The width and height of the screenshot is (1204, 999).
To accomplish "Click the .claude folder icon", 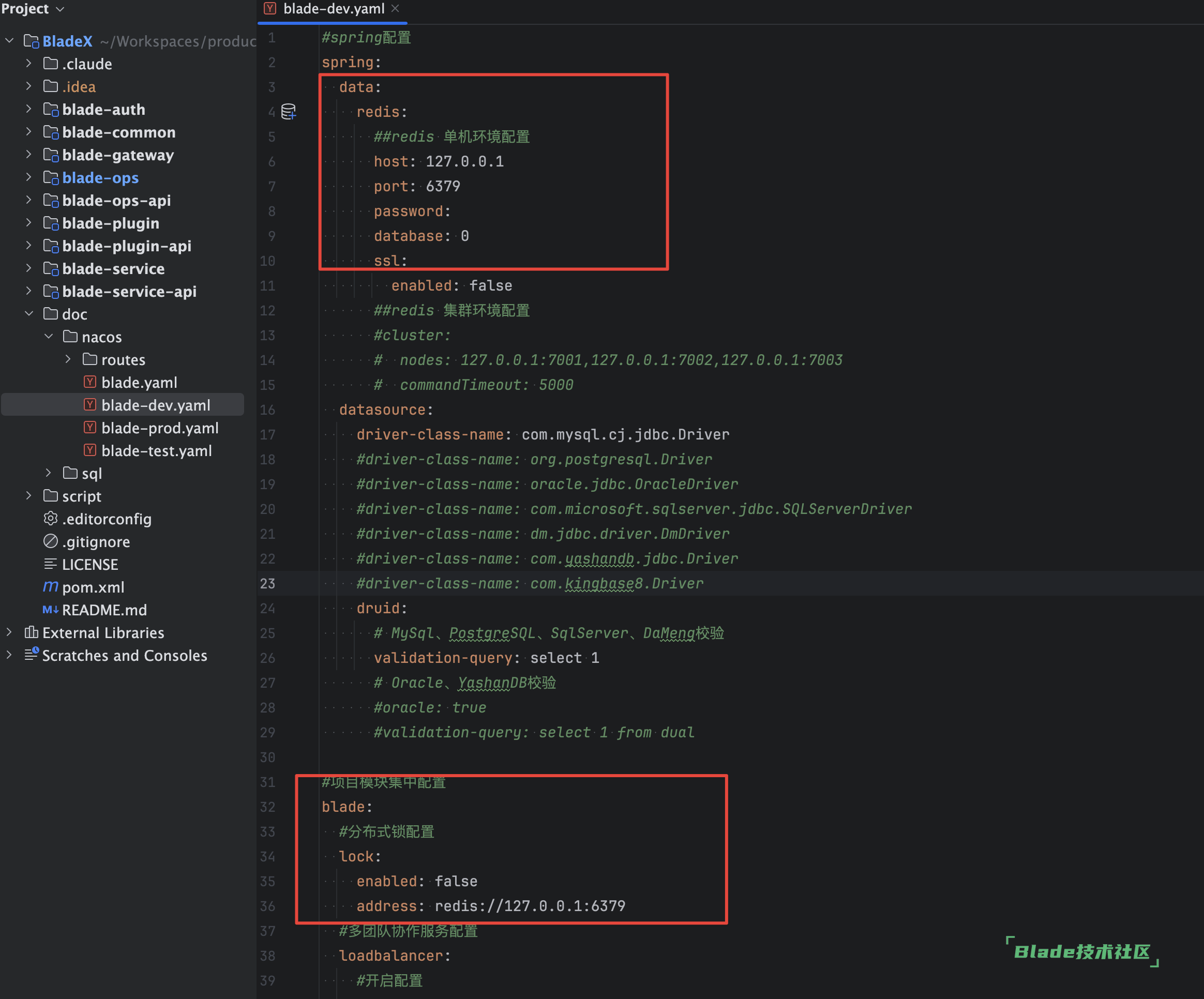I will coord(51,63).
